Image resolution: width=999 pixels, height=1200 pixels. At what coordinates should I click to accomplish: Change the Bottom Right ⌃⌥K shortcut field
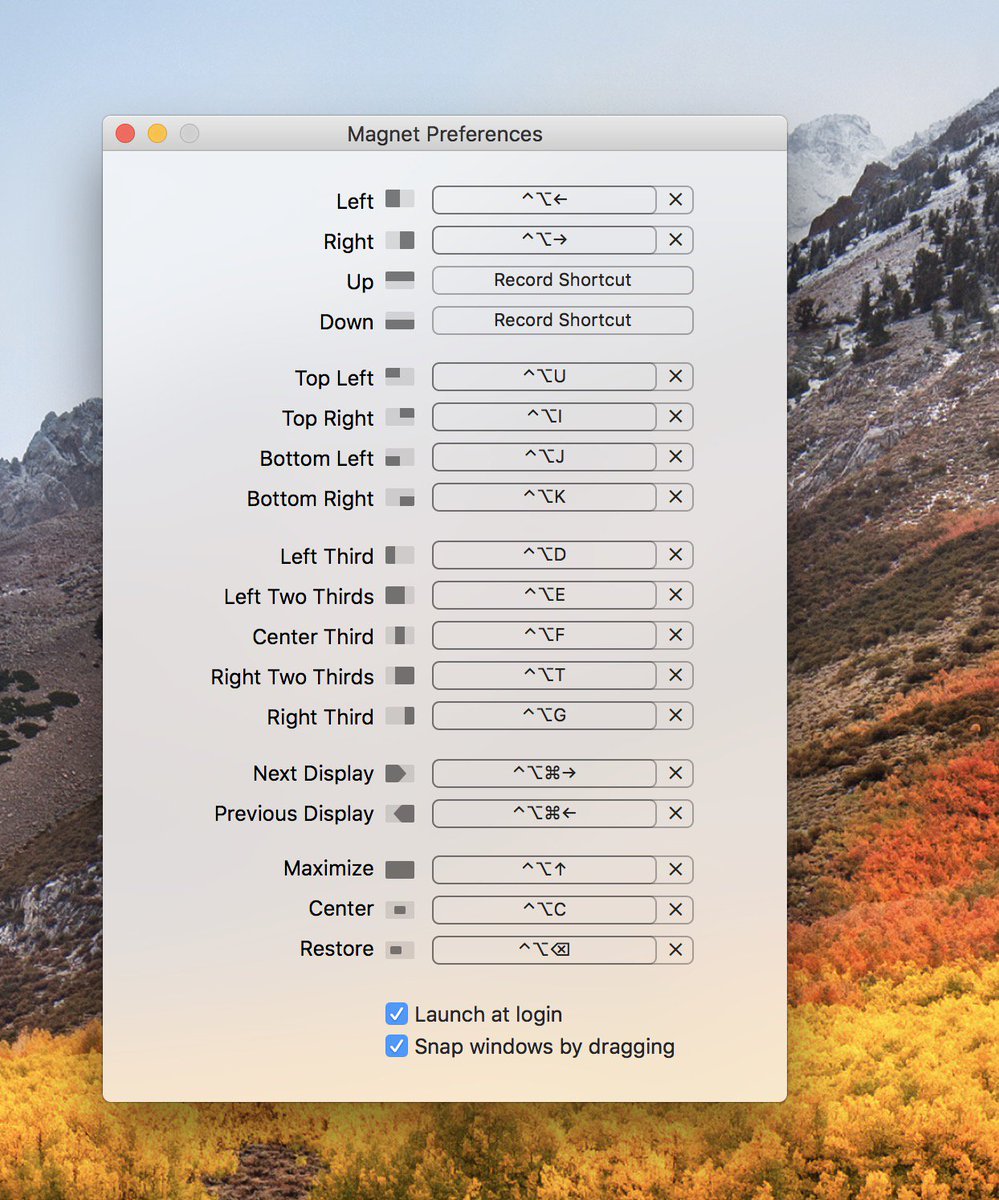click(545, 496)
